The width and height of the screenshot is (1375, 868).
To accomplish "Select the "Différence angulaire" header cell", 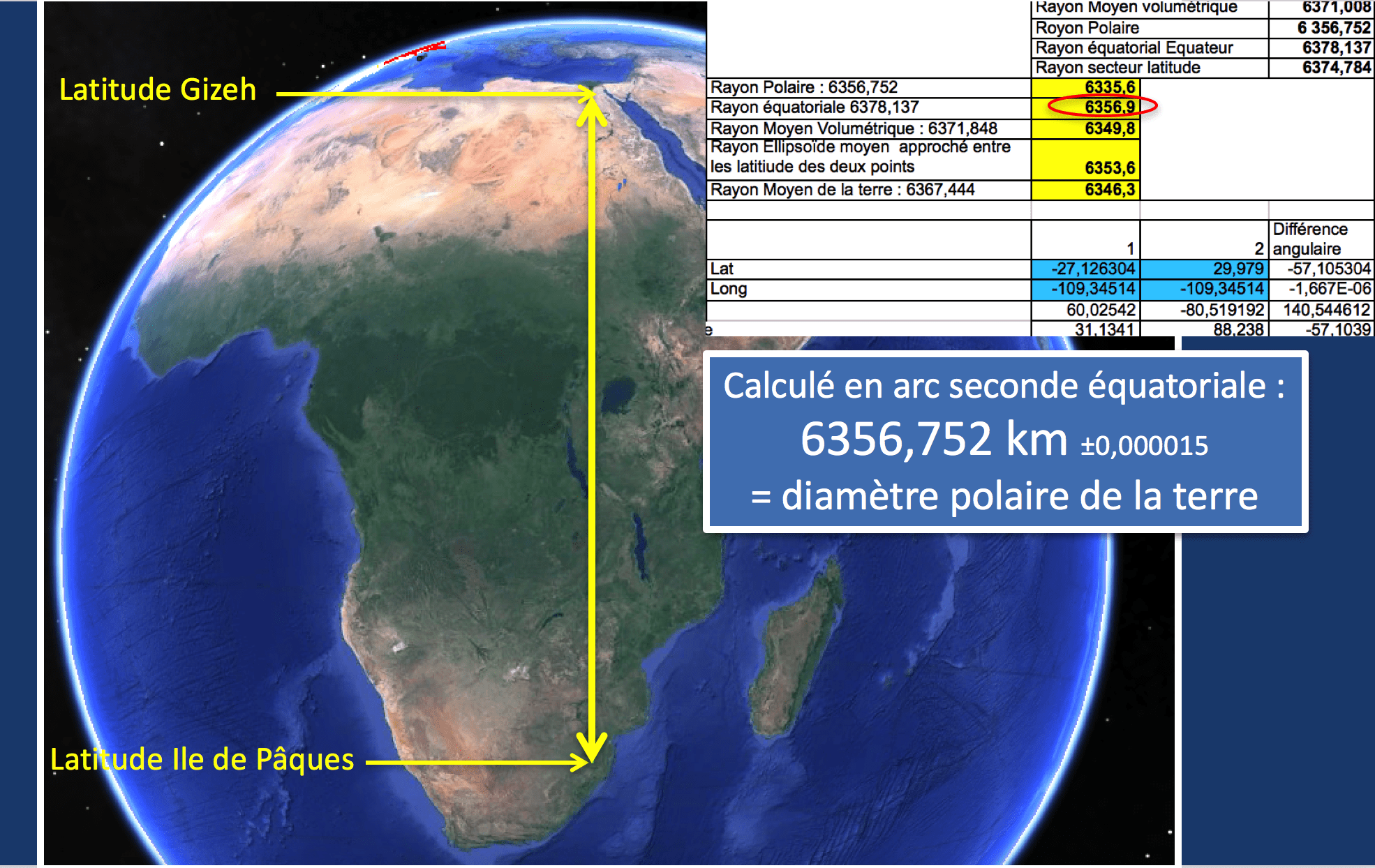I will 1321,239.
